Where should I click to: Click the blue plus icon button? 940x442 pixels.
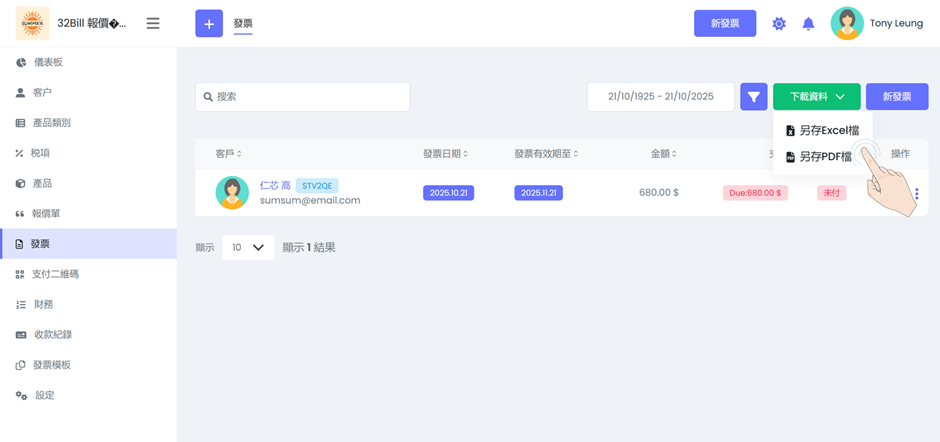tap(209, 23)
